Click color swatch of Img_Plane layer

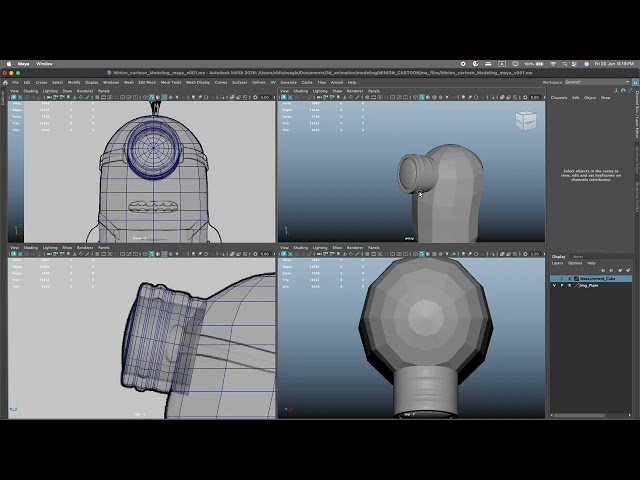(576, 286)
